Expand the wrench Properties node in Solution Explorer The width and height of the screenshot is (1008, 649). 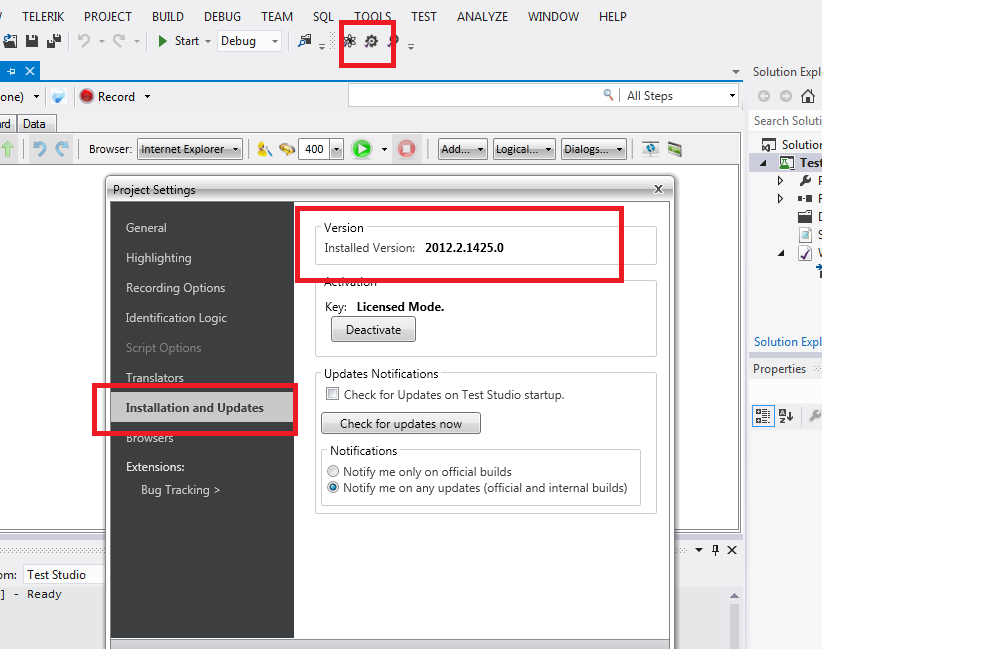tap(780, 181)
